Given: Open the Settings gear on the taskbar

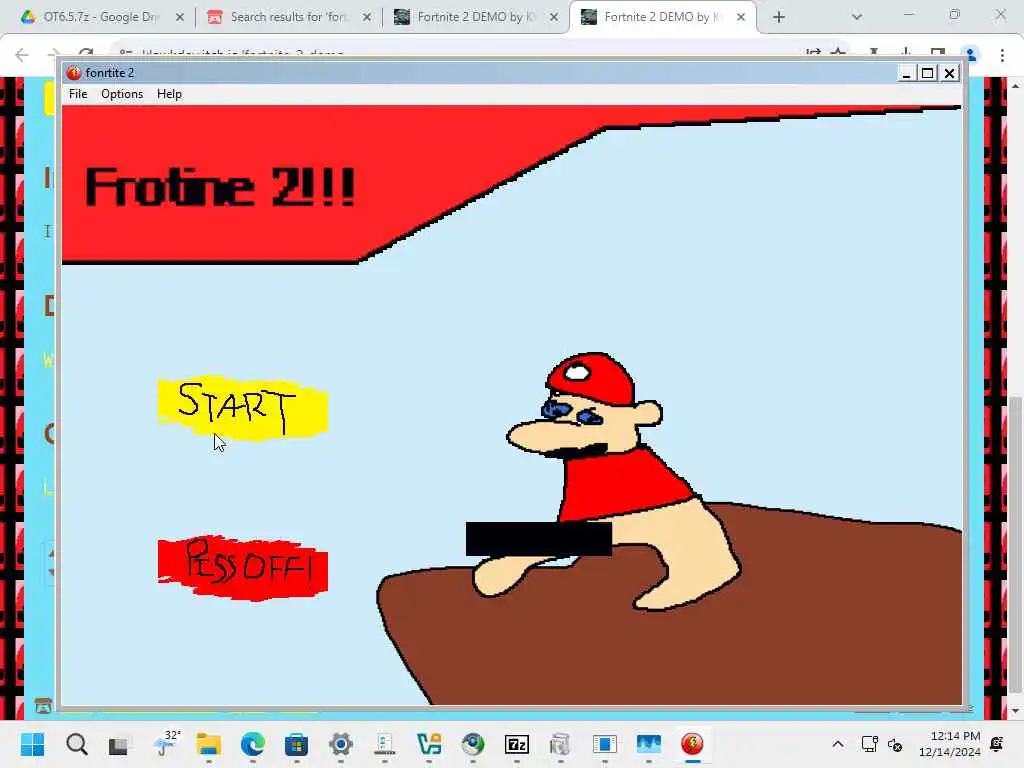Looking at the screenshot, I should [x=341, y=744].
